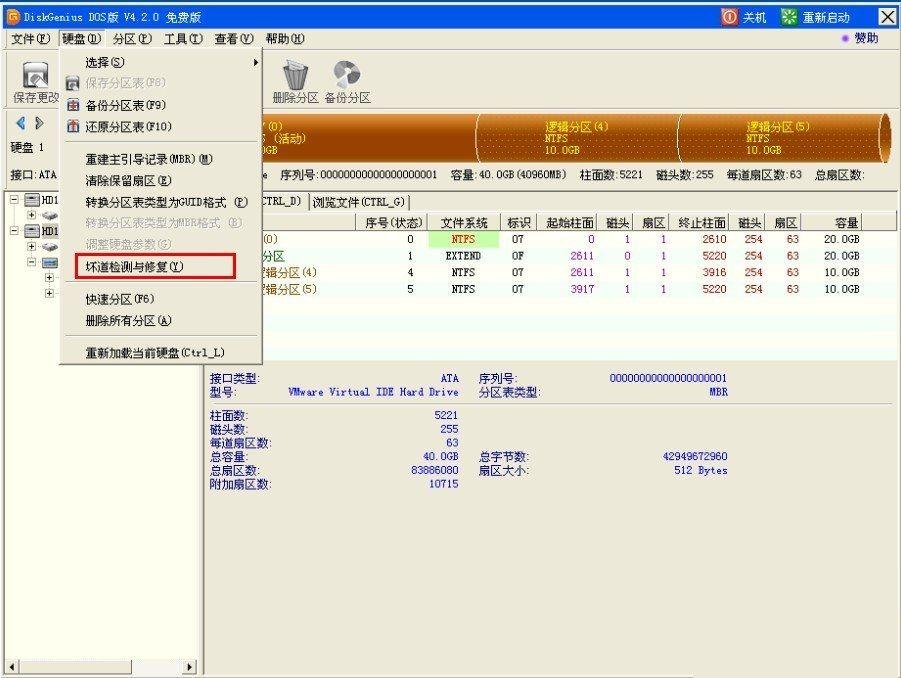Click the 保存更改 toolbar icon

pyautogui.click(x=36, y=75)
